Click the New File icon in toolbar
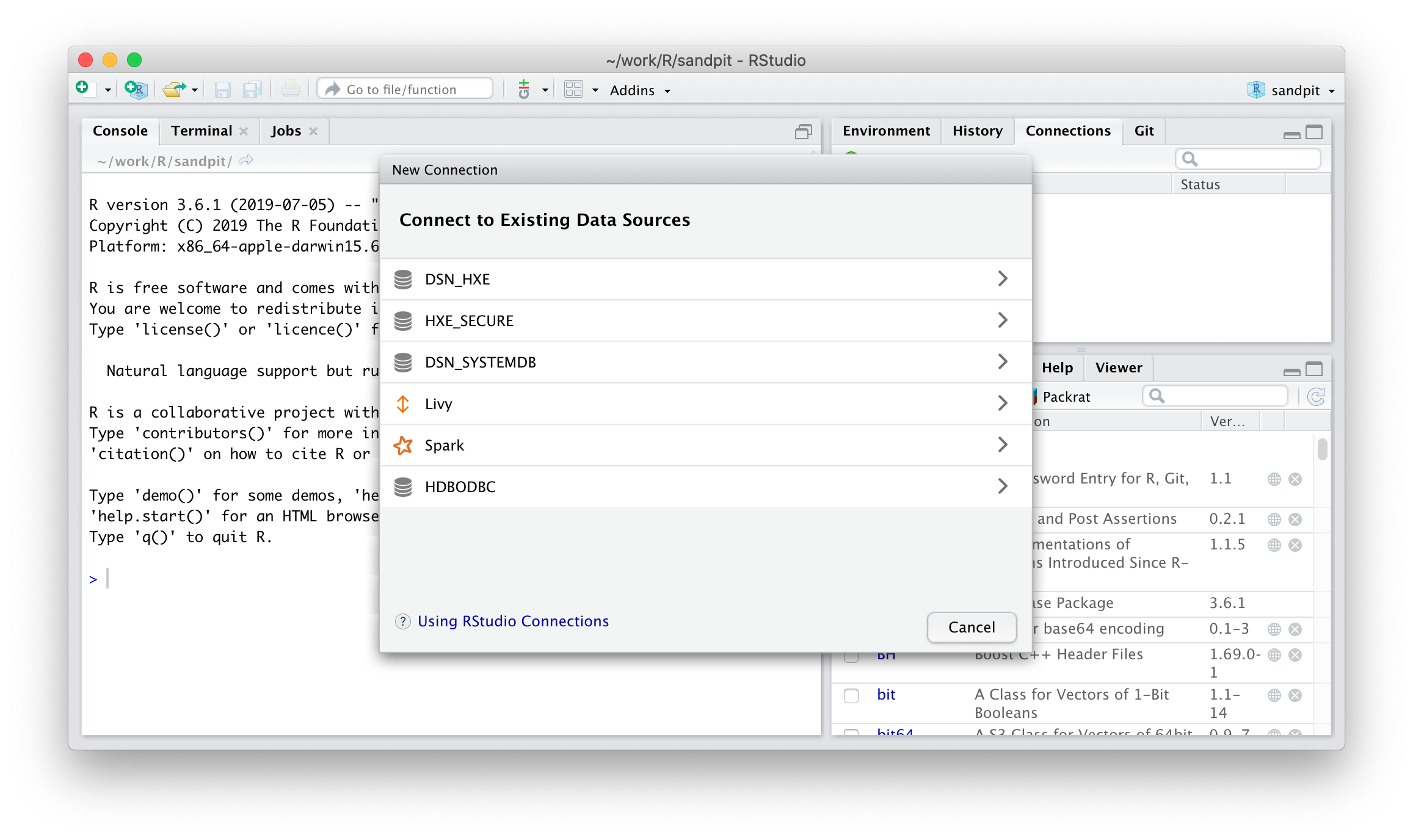Image resolution: width=1413 pixels, height=840 pixels. pos(85,89)
